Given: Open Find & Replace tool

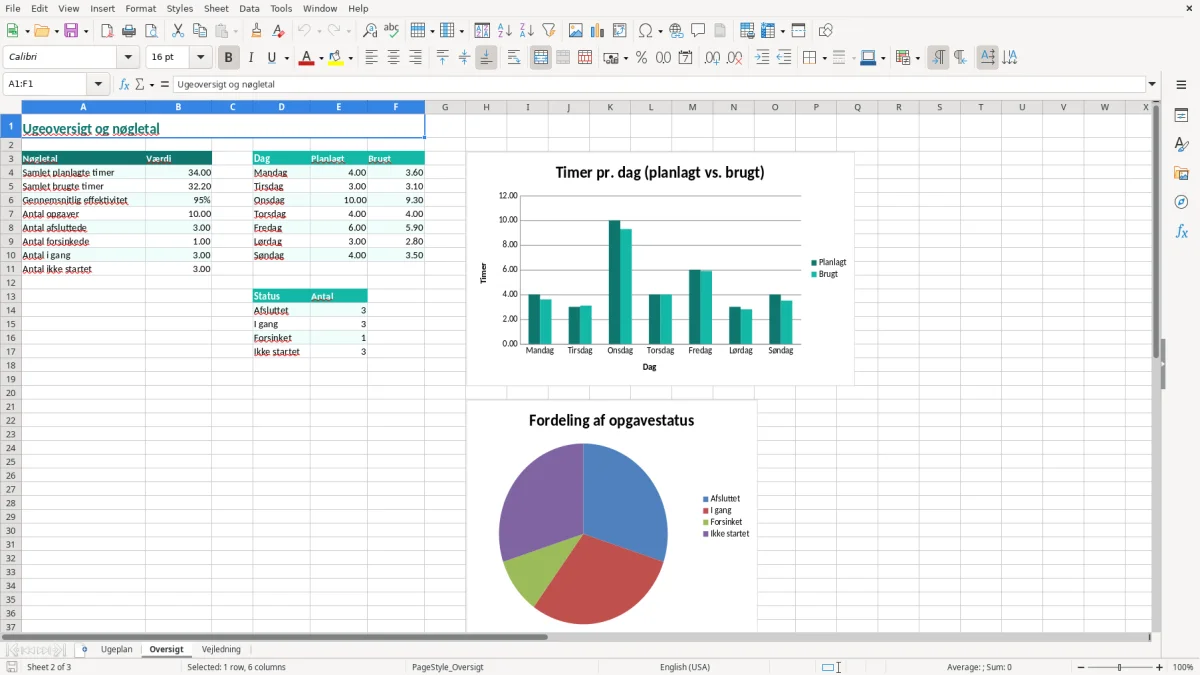Looking at the screenshot, I should pos(370,31).
